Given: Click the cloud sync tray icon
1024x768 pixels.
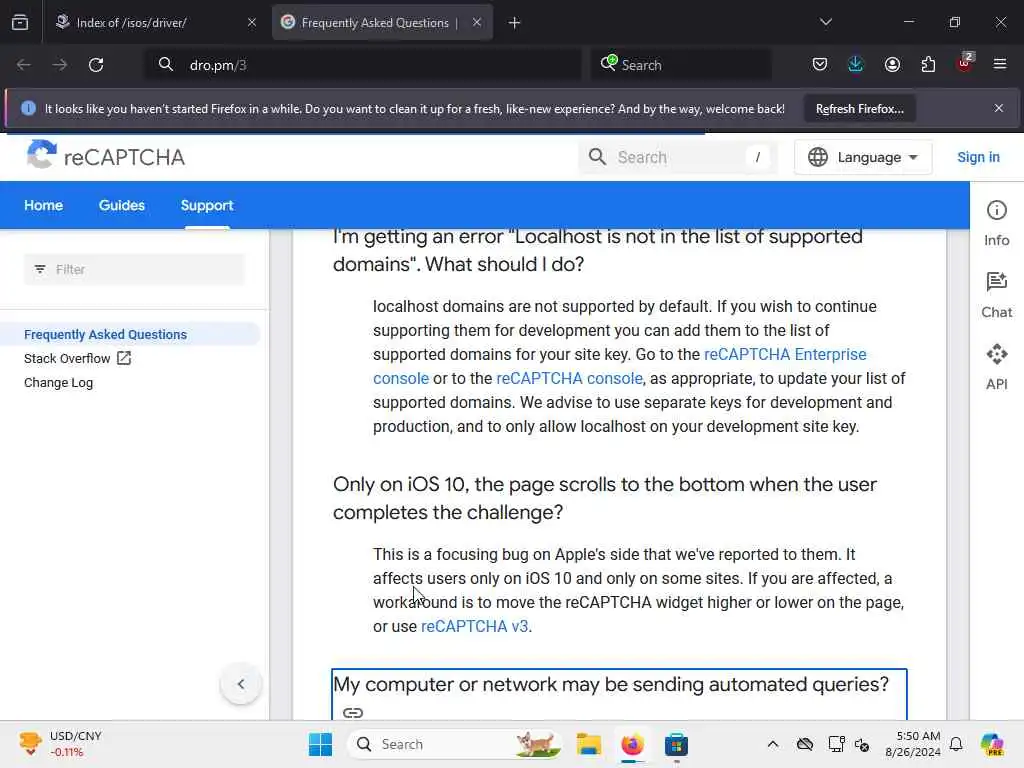Looking at the screenshot, I should (x=805, y=744).
